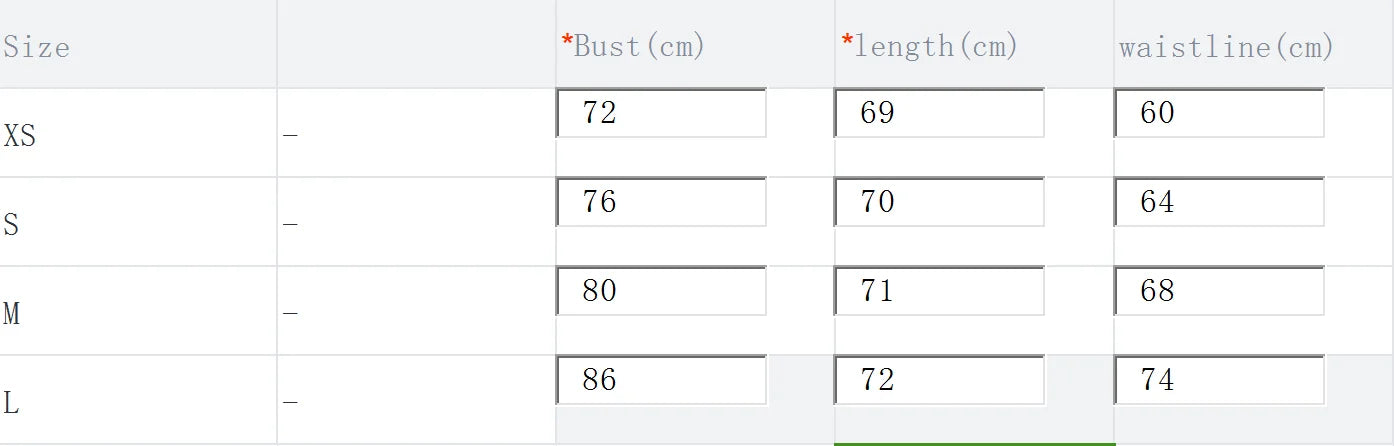
Task: Select the M length input showing 71
Action: click(939, 291)
